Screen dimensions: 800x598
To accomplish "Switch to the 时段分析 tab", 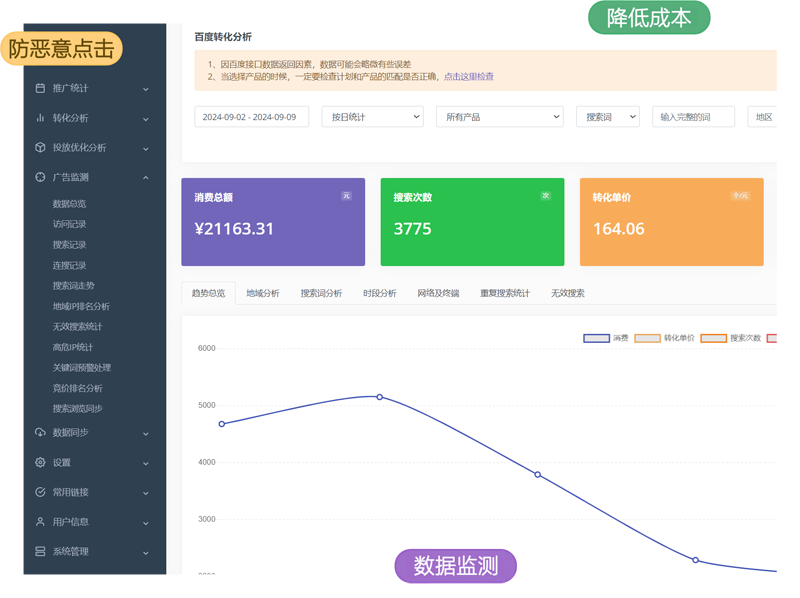I will [x=379, y=293].
